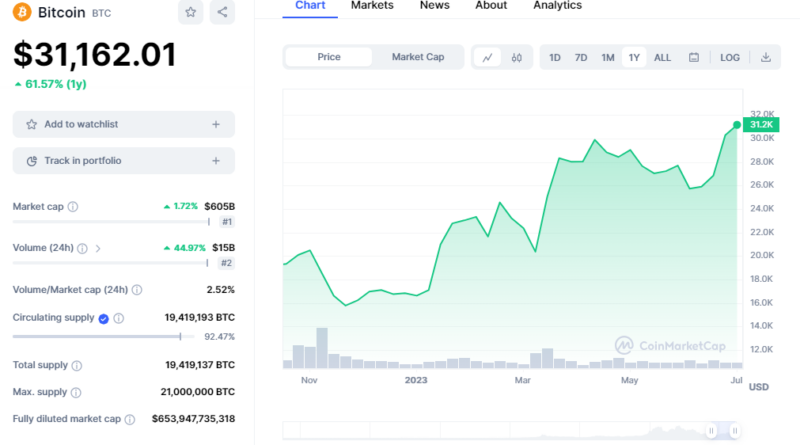Star Bitcoin using the top star icon
This screenshot has width=800, height=445.
[x=190, y=13]
